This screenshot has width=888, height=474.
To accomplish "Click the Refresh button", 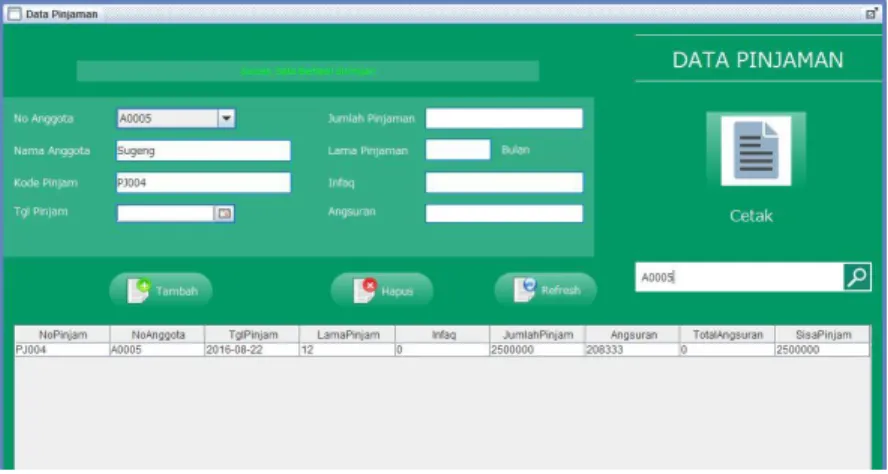I will [x=546, y=290].
